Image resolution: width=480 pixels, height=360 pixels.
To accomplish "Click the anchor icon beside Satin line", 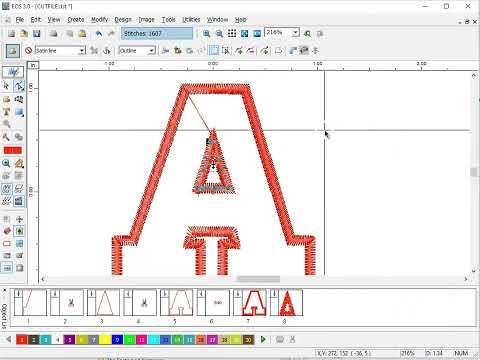I will point(107,51).
